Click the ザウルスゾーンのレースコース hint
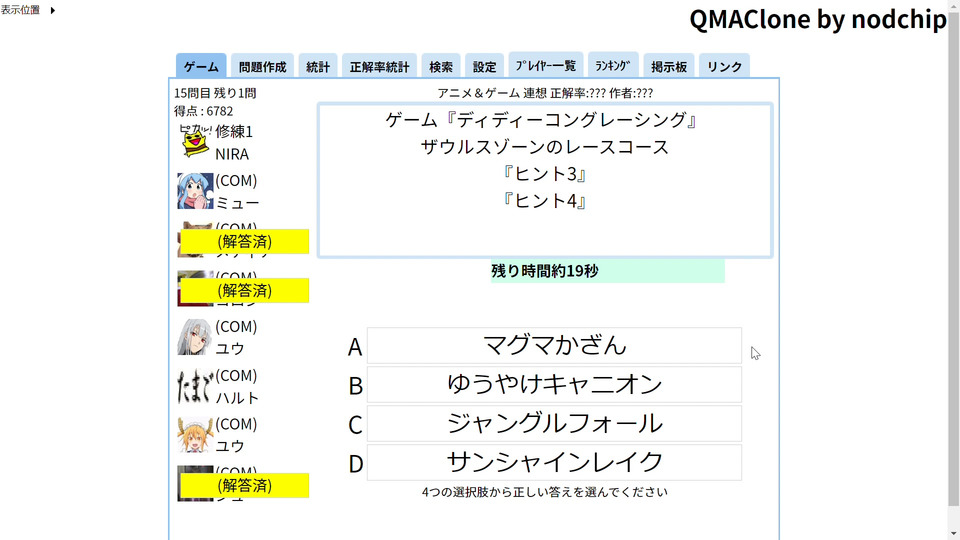Screen dimensions: 960x540 click(544, 147)
